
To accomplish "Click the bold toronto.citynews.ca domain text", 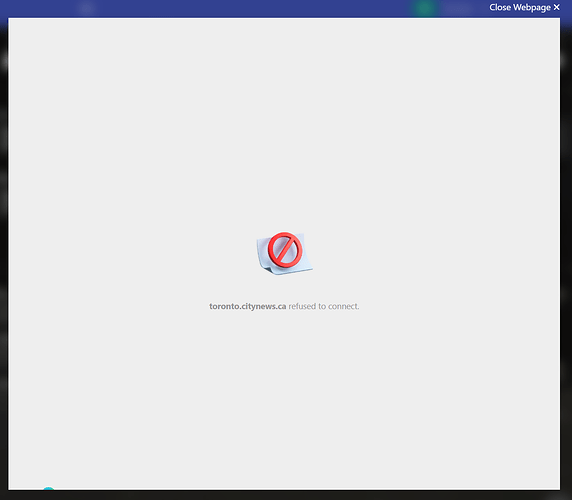I will click(248, 306).
